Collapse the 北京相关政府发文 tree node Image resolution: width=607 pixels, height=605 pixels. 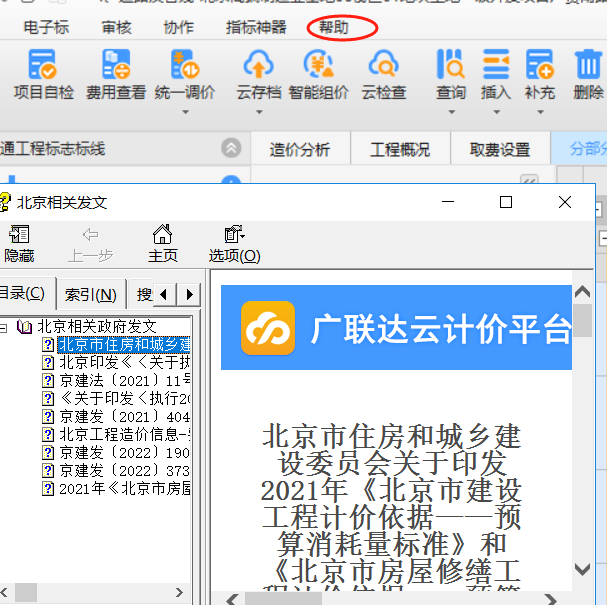coord(3,328)
